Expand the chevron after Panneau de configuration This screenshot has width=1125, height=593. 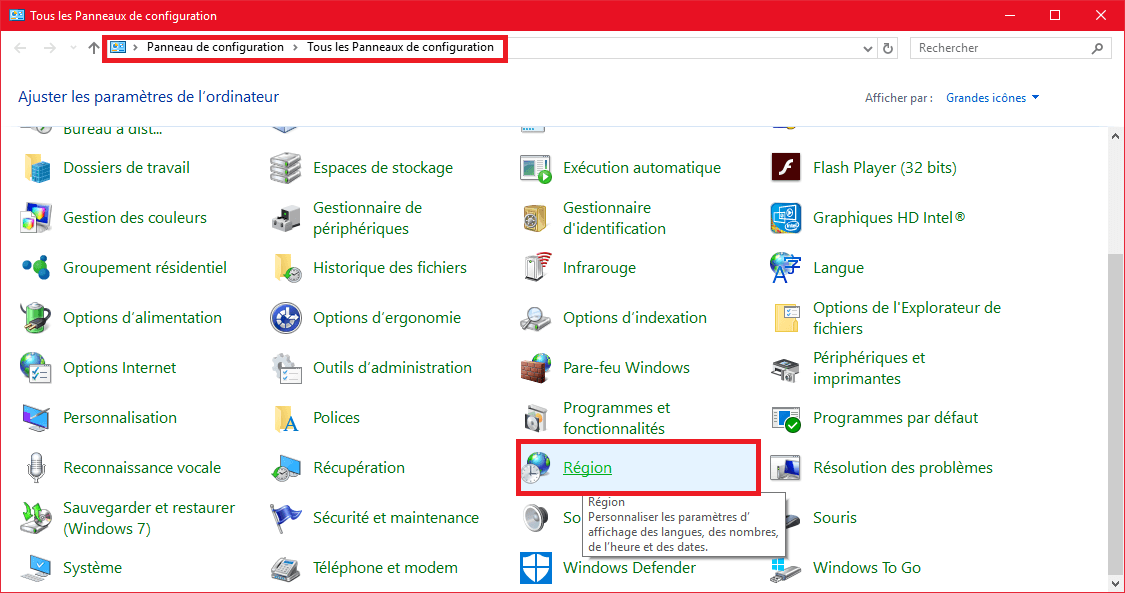point(296,47)
